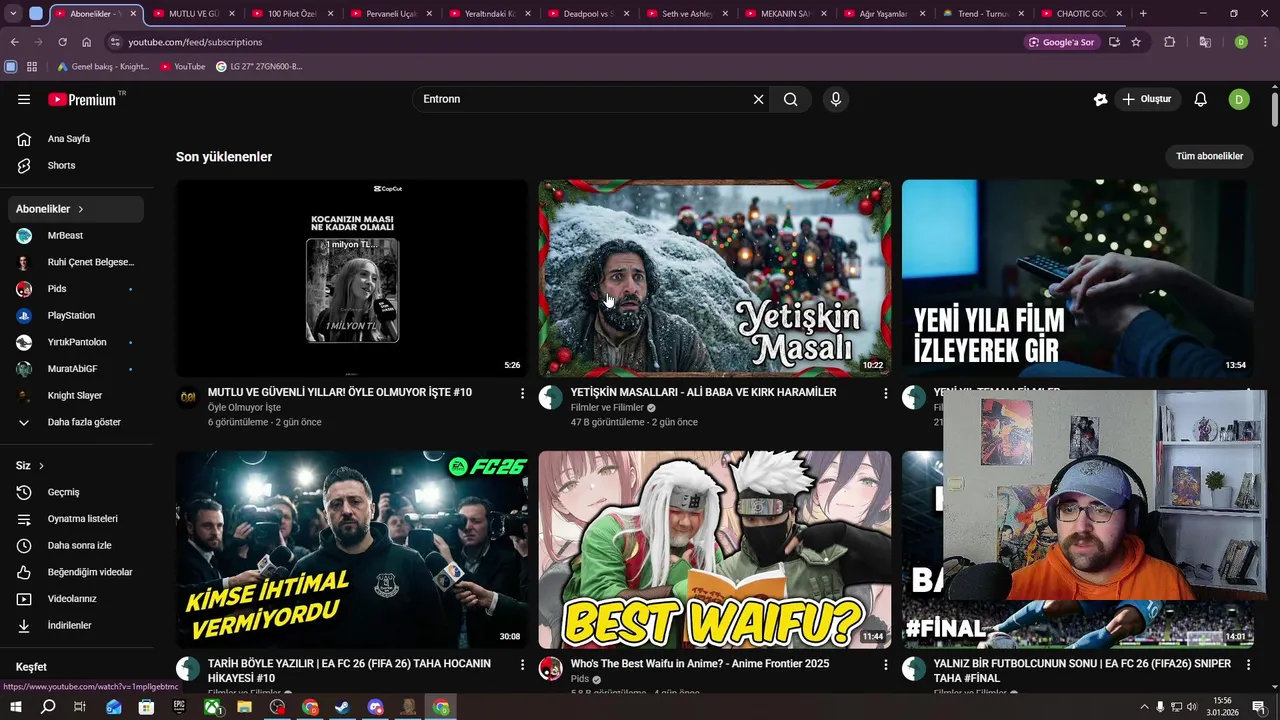Screen dimensions: 1280x720
Task: Run search with the magnifier button
Action: pos(790,99)
